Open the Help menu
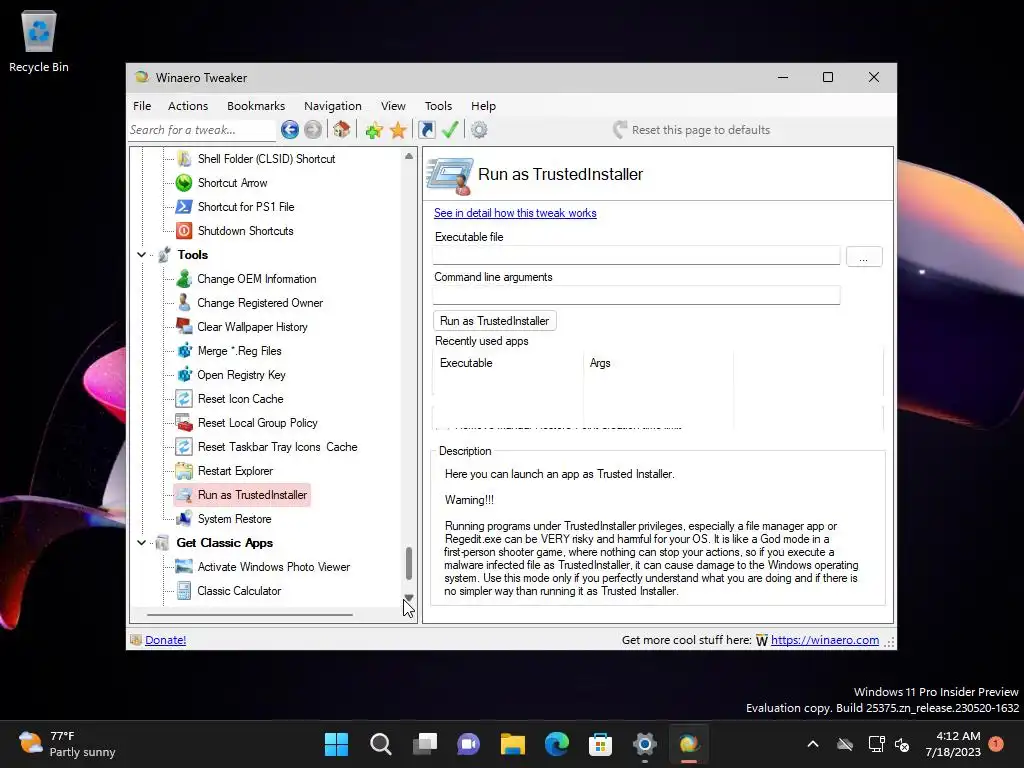 [x=483, y=106]
